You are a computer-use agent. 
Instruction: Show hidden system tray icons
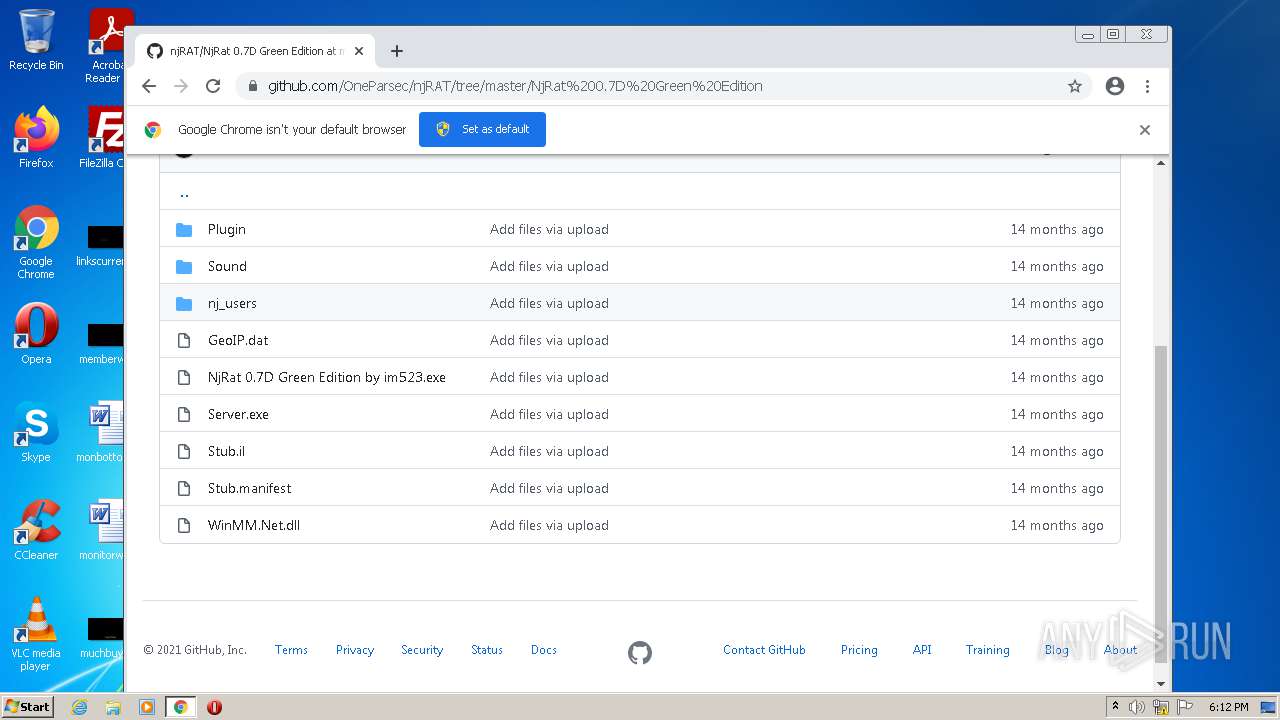tap(1115, 707)
